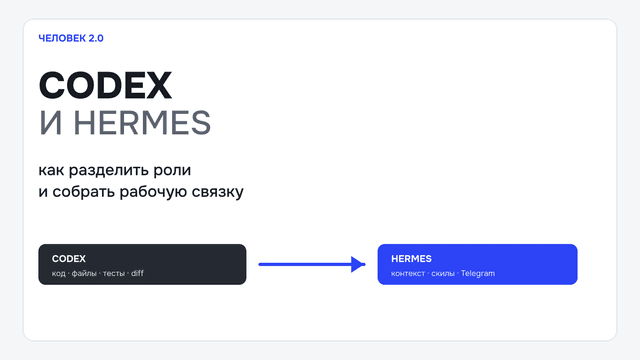Click the arrow line between the two boxes
The width and height of the screenshot is (640, 360).
pos(305,264)
